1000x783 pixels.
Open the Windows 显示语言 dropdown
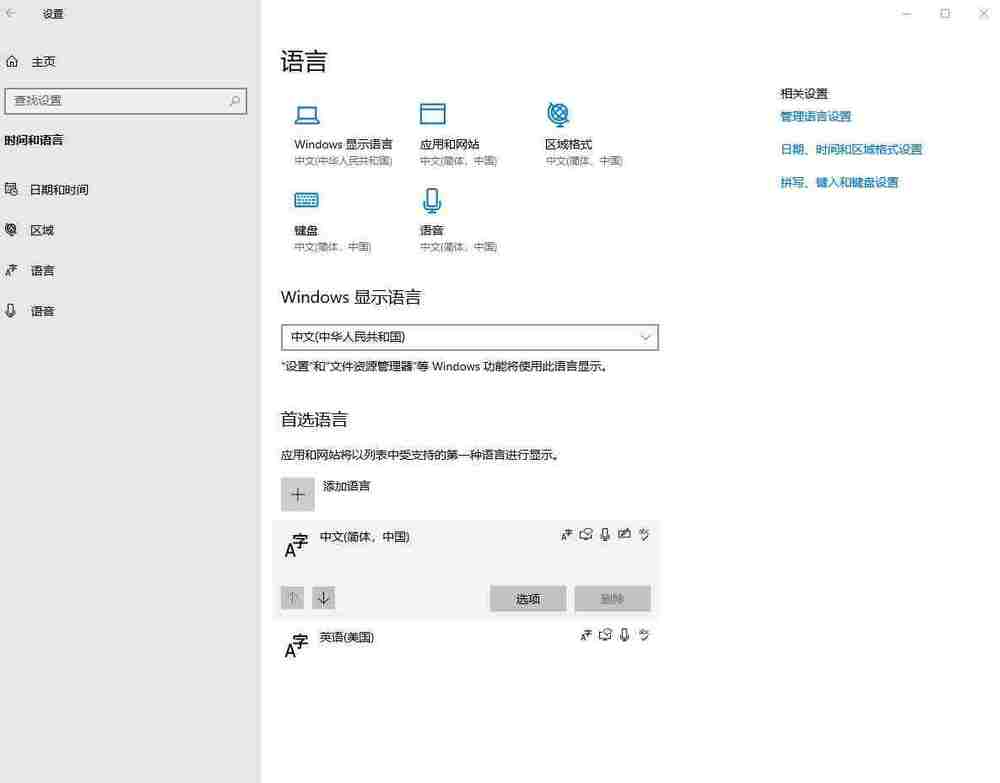pos(469,337)
